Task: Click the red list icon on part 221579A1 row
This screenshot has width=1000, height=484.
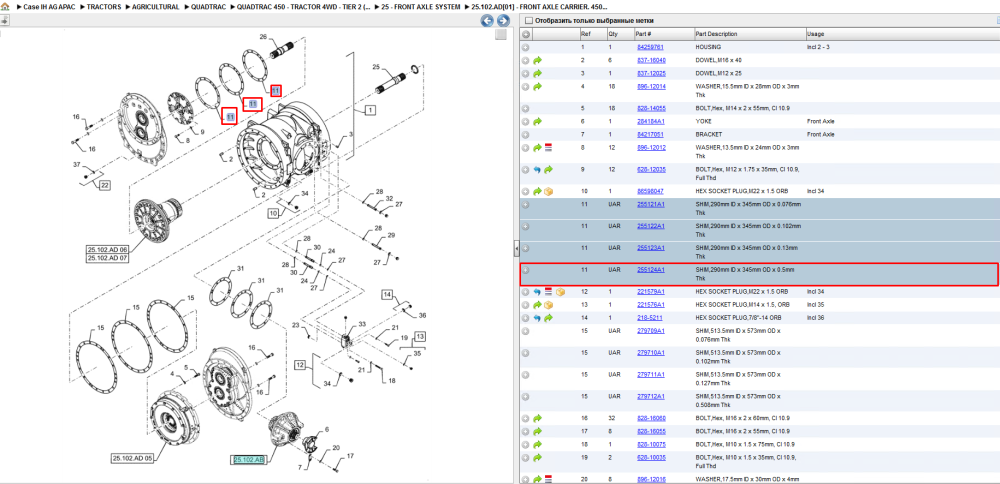Action: tap(548, 292)
